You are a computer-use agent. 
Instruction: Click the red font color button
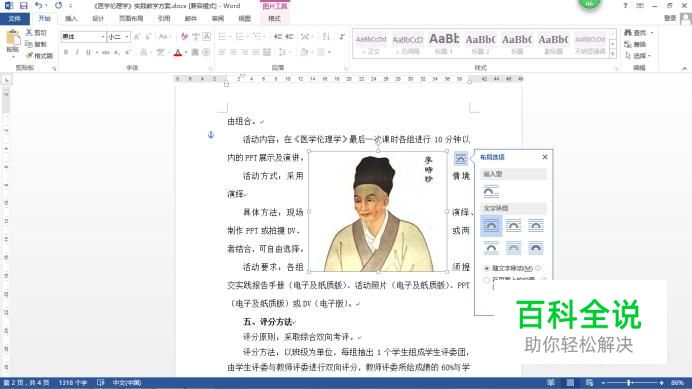point(178,53)
